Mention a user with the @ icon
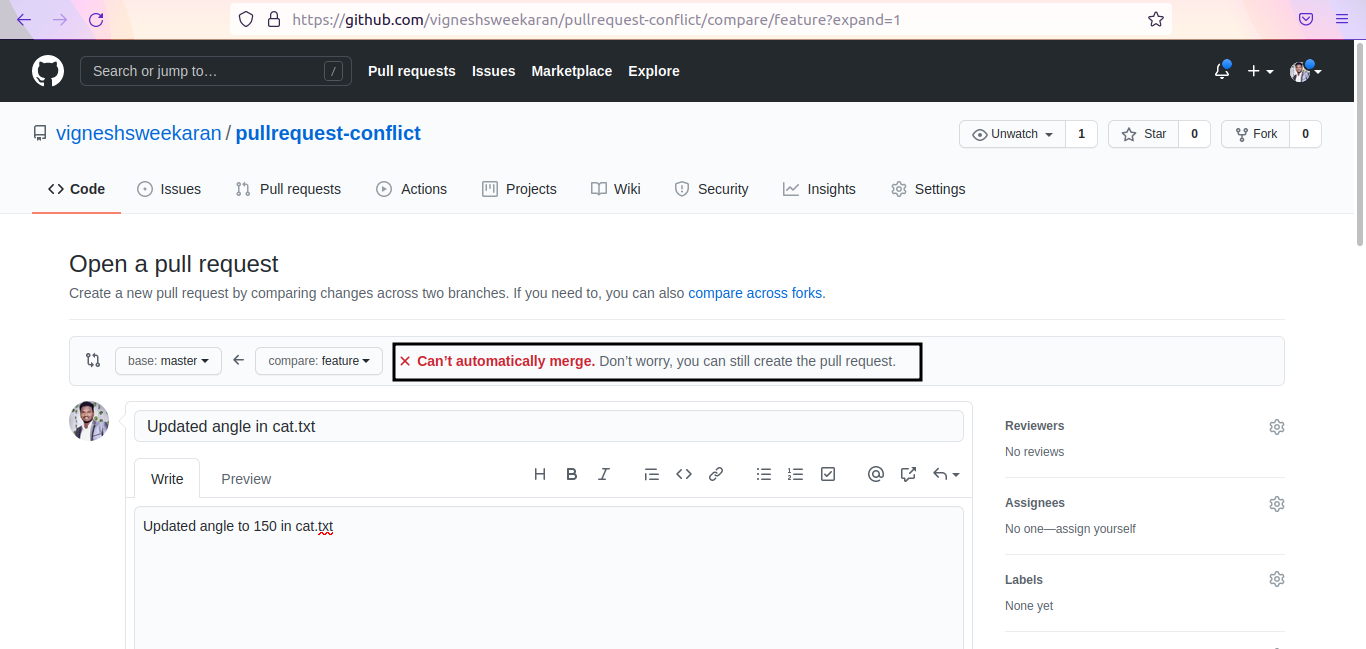Screen dimensions: 1366x649 click(876, 475)
